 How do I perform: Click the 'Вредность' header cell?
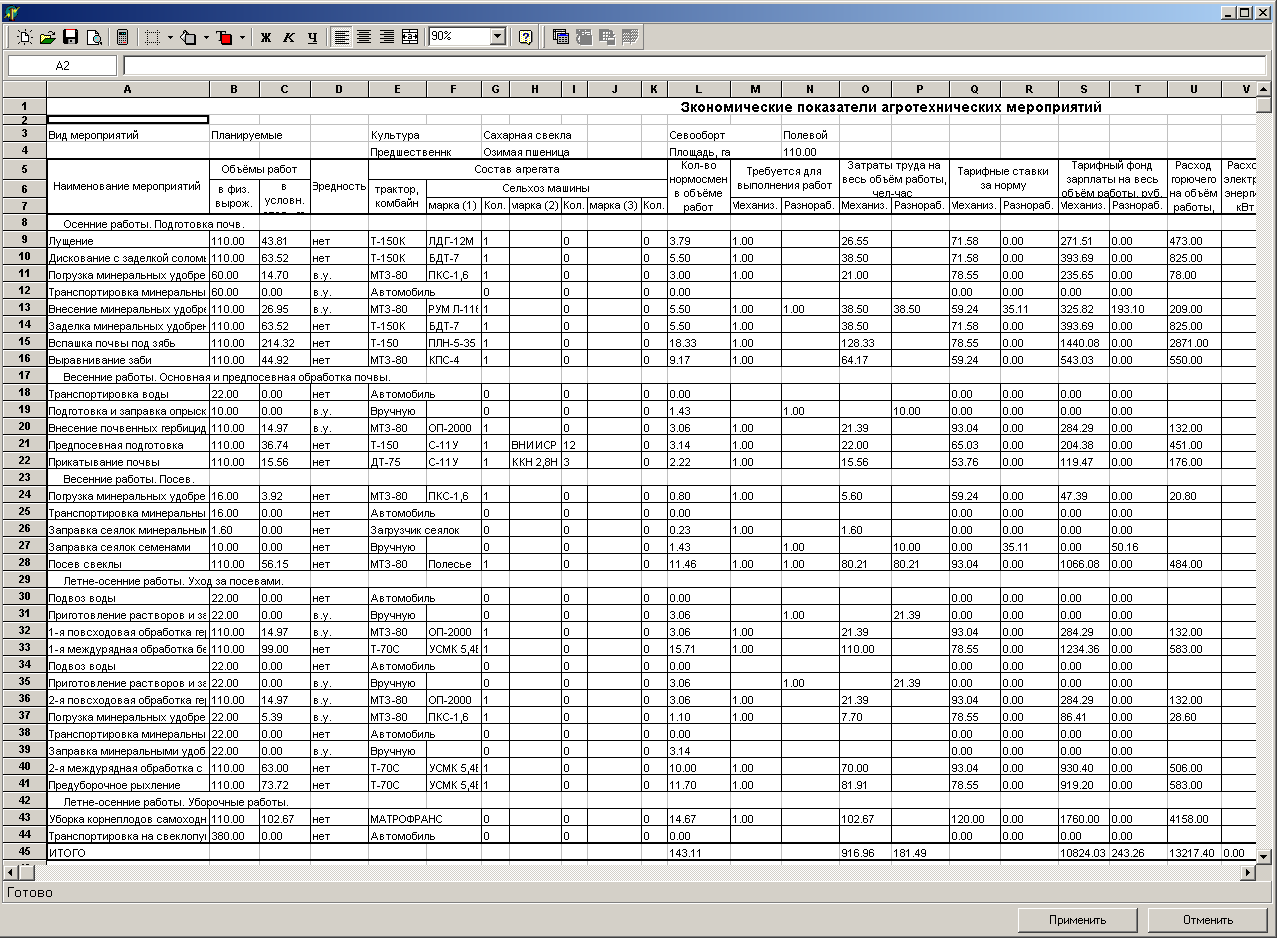tap(339, 186)
